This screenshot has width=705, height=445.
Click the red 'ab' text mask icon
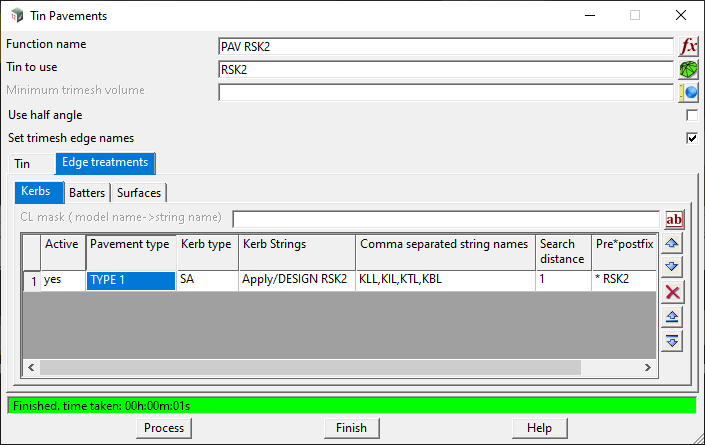coord(674,219)
